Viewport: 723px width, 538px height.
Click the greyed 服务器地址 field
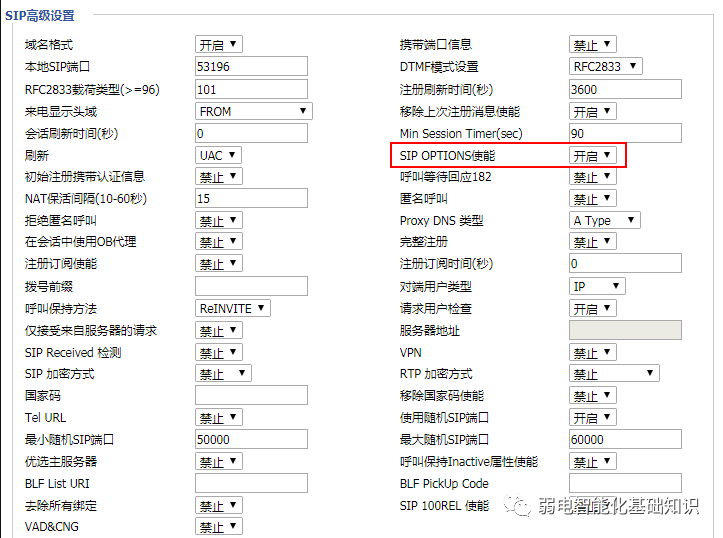pos(625,331)
